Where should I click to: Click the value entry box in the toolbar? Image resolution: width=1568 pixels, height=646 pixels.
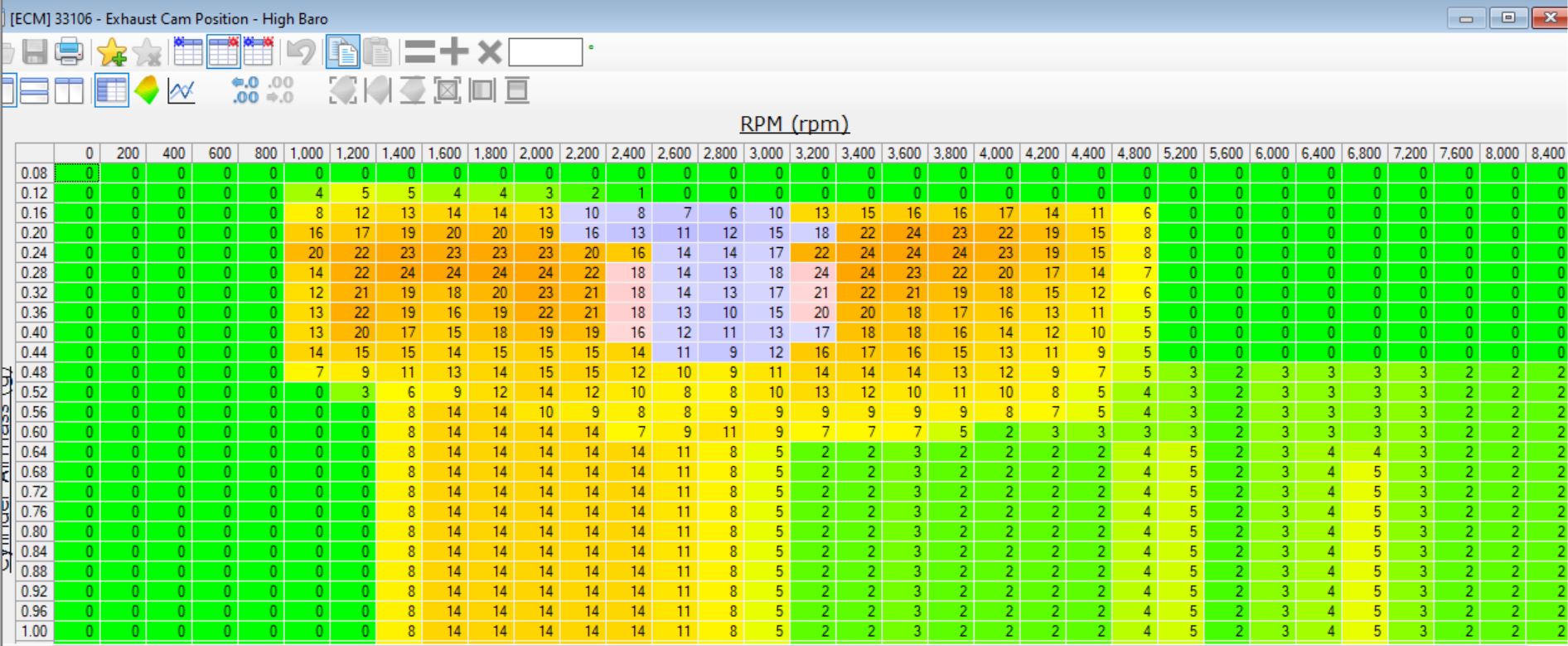[544, 52]
